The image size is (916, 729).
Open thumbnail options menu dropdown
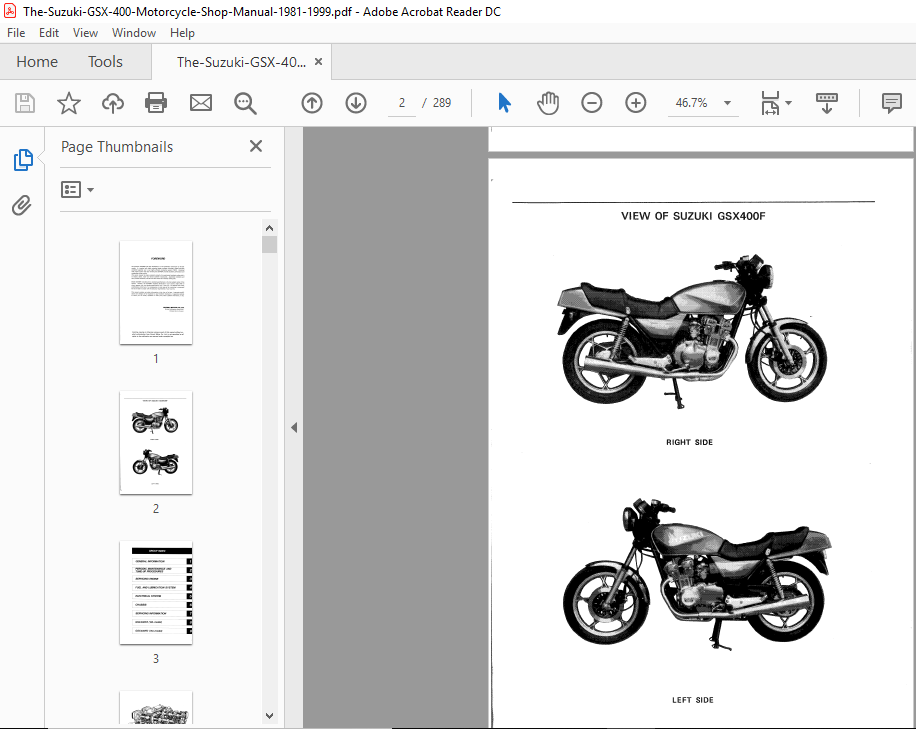point(77,189)
